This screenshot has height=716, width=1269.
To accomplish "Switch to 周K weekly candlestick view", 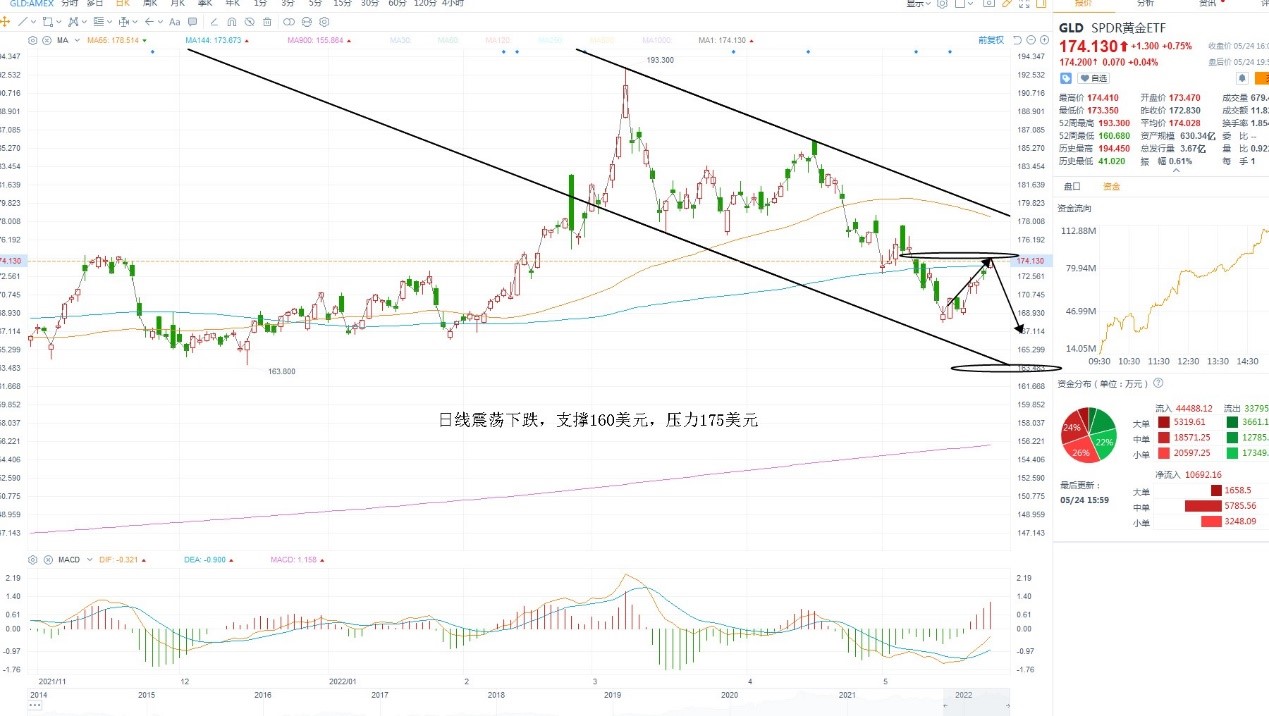I will coord(150,4).
